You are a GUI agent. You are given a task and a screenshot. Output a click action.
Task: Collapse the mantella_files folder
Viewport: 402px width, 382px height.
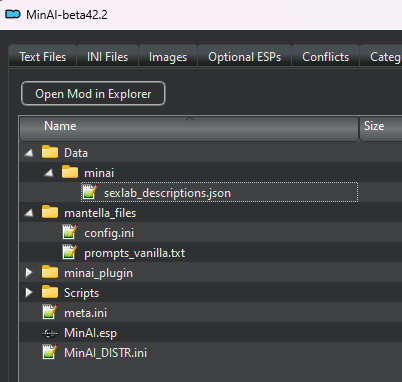tap(29, 213)
